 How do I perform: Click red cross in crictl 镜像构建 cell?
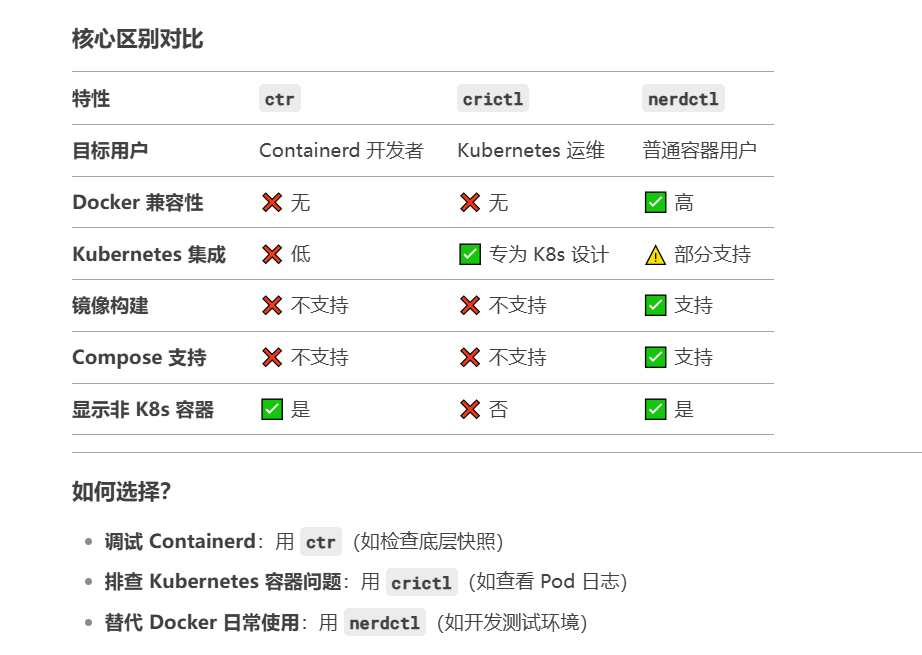(470, 306)
